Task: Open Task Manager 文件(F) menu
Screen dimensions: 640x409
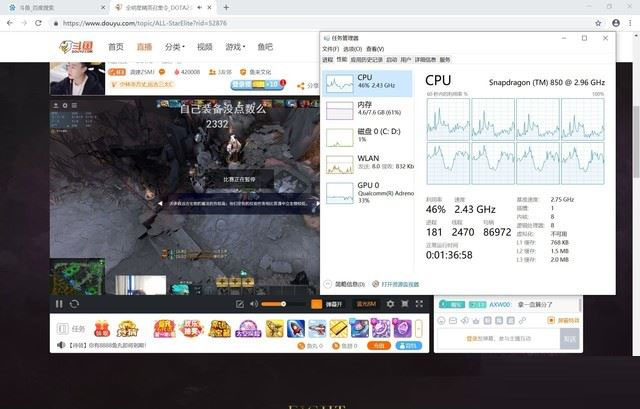Action: pyautogui.click(x=330, y=49)
